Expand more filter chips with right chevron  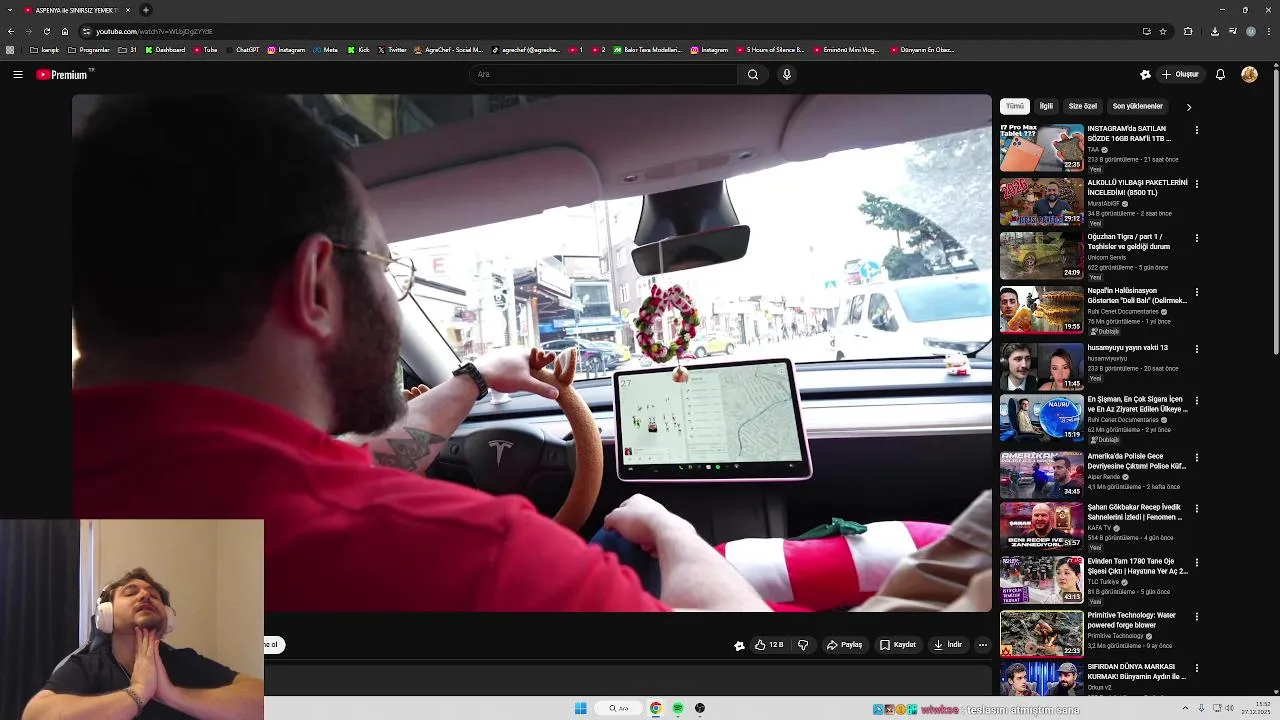pos(1188,106)
